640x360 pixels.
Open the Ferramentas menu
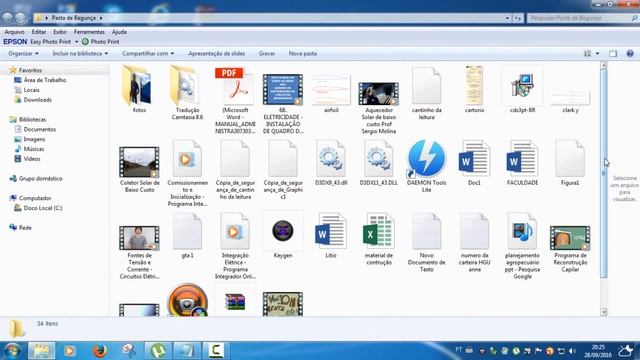pos(89,32)
